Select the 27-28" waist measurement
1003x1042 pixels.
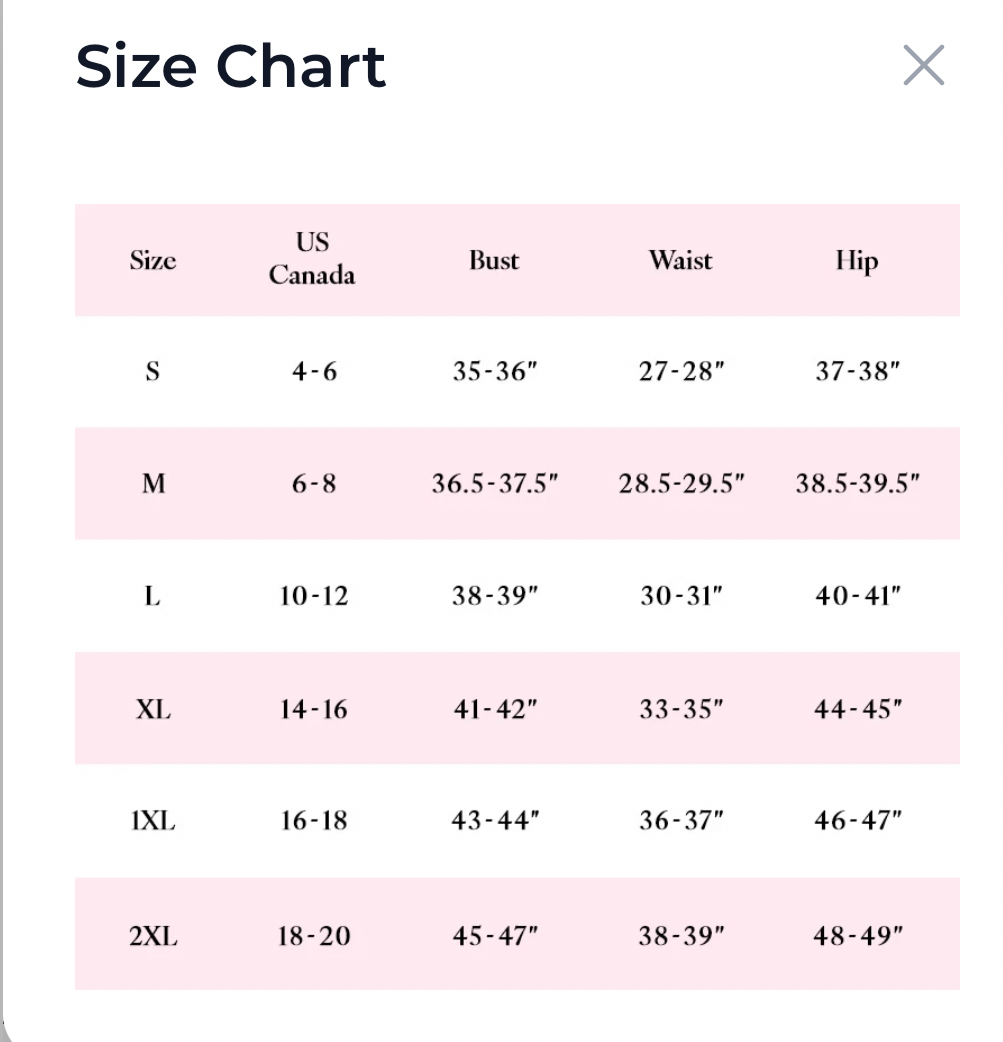[x=681, y=372]
